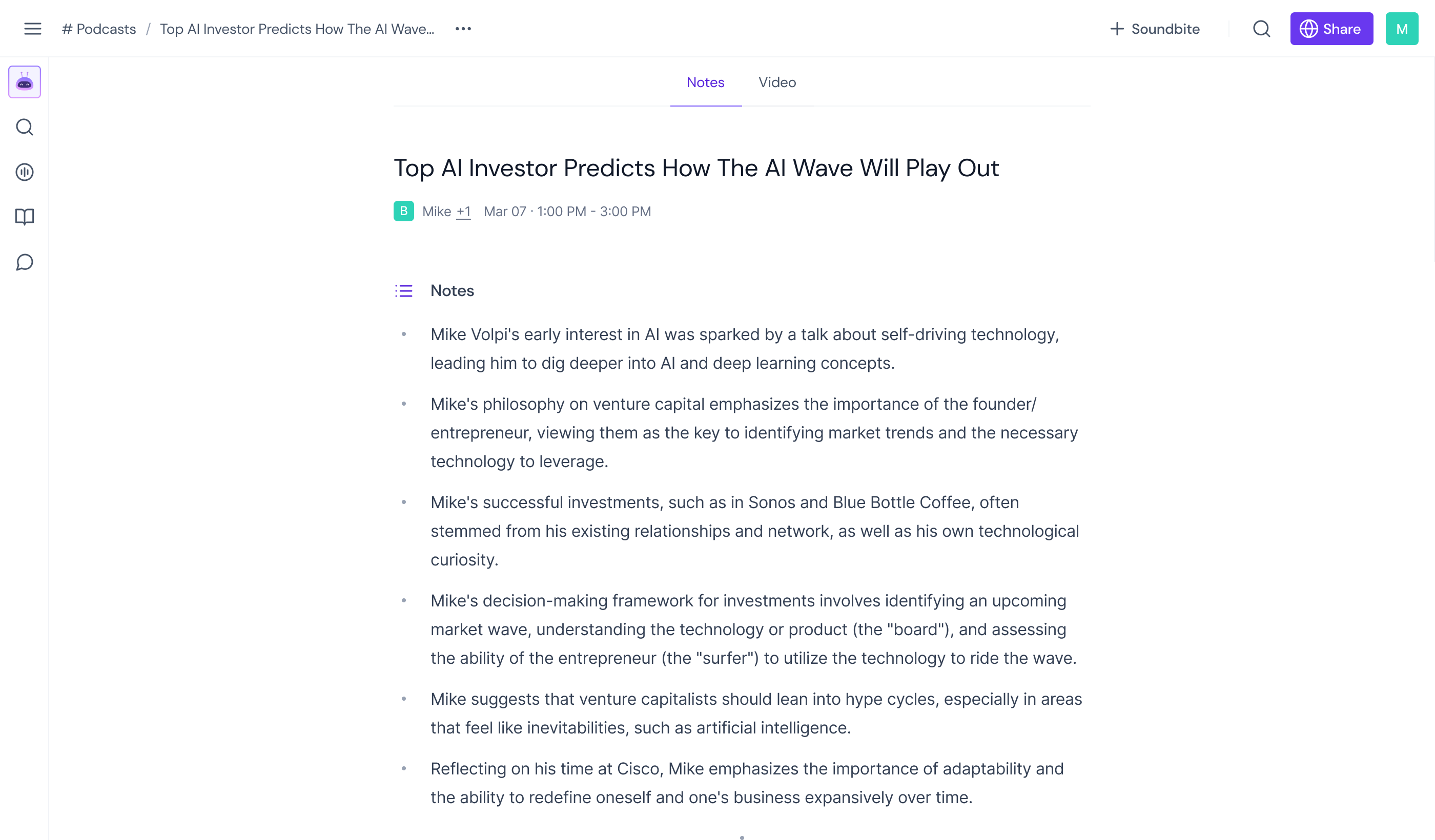
Task: Open the ellipsis more-options menu
Action: point(462,29)
